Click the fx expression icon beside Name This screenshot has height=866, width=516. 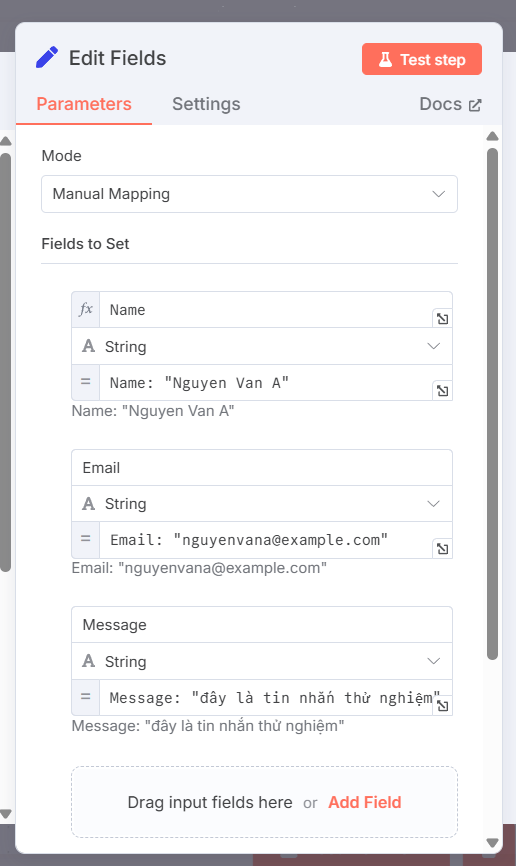coord(86,309)
